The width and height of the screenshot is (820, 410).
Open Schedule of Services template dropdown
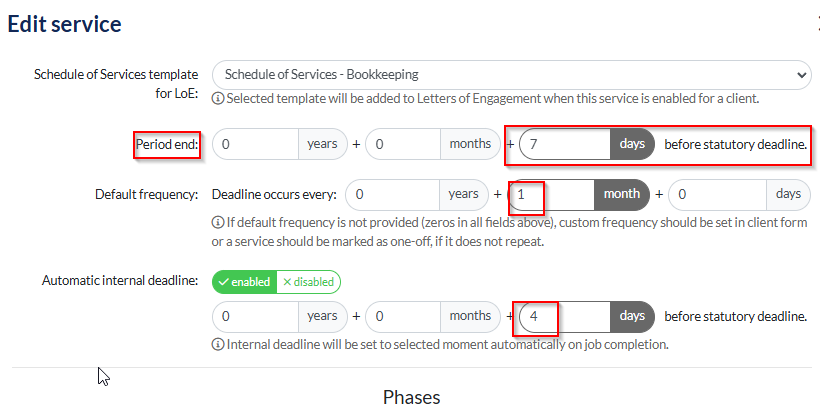click(x=500, y=74)
